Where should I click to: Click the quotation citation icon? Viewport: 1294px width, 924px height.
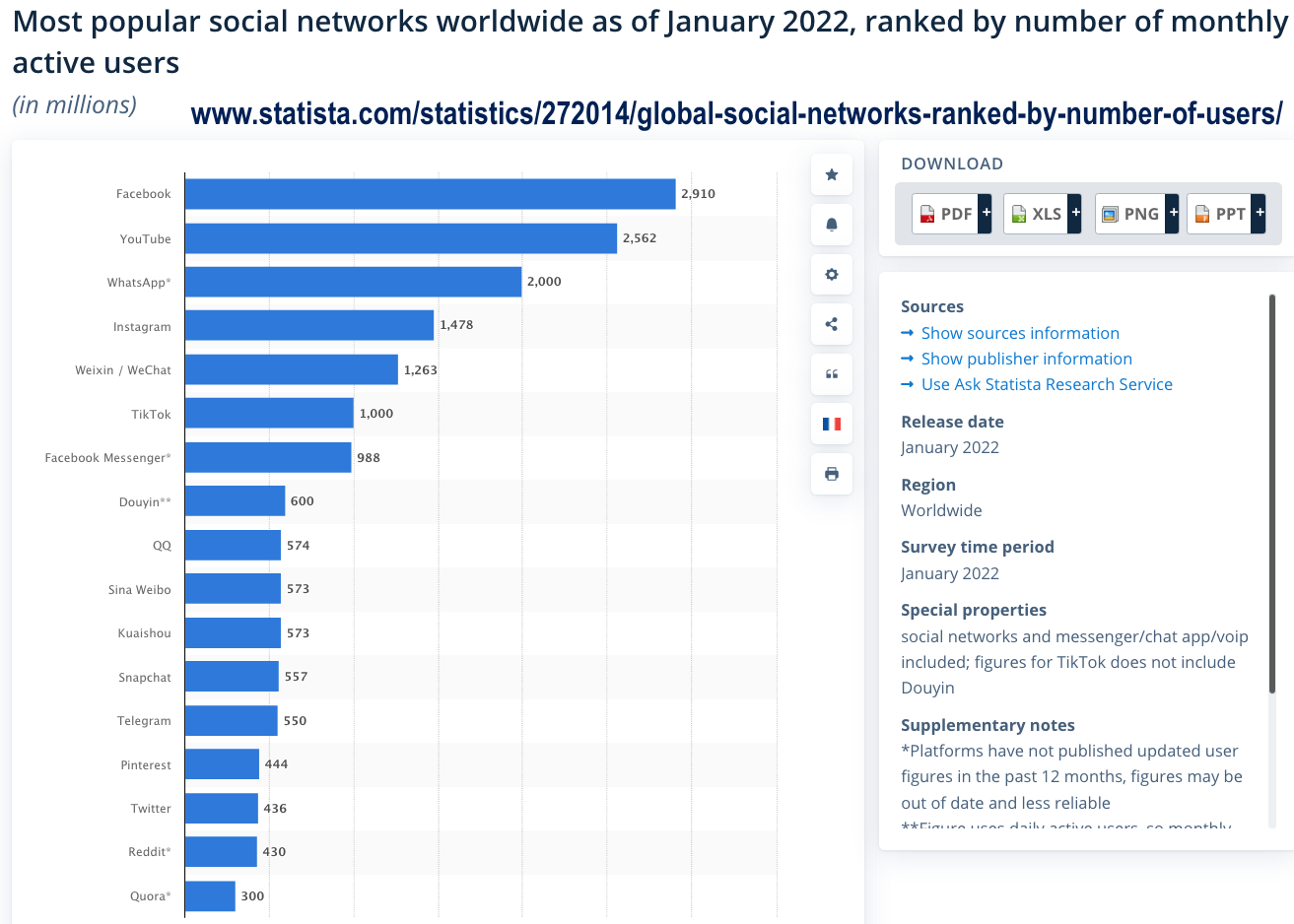coord(832,374)
